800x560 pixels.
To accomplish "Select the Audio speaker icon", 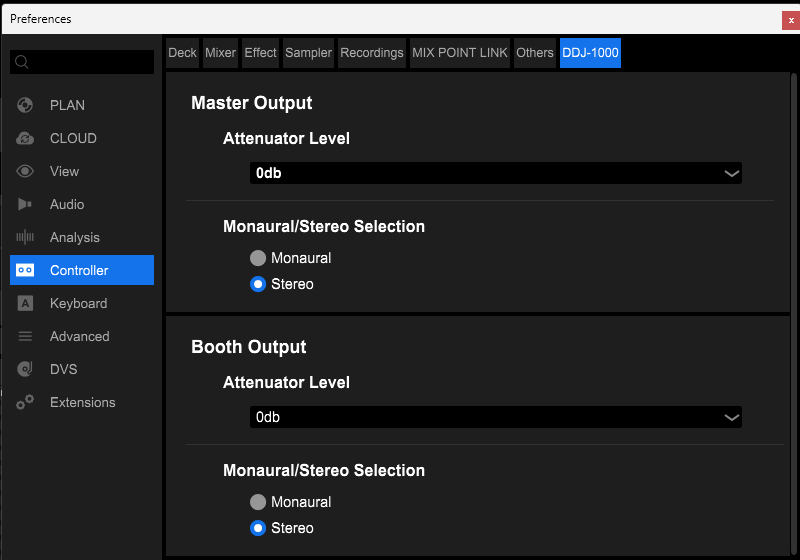I will 25,205.
